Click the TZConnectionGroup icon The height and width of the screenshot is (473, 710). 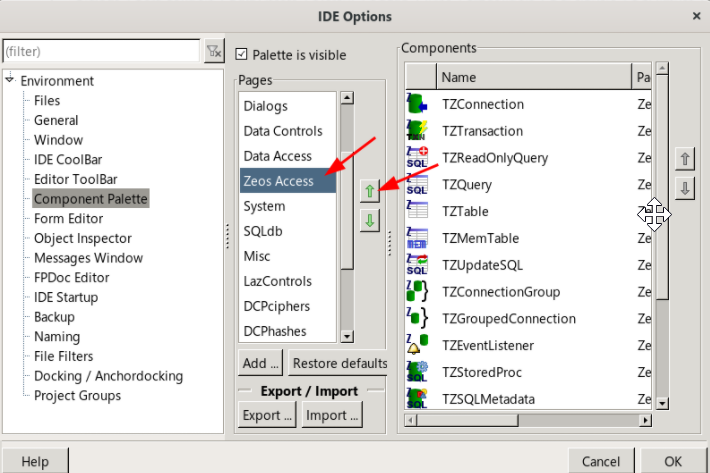pos(417,291)
